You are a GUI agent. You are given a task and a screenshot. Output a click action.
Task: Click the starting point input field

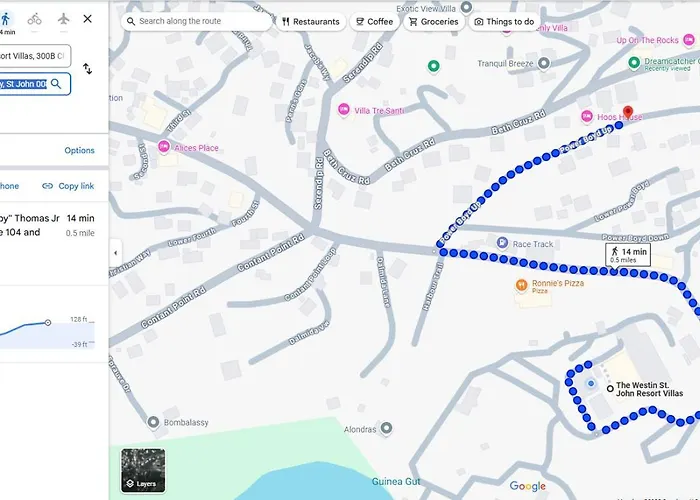tap(35, 56)
